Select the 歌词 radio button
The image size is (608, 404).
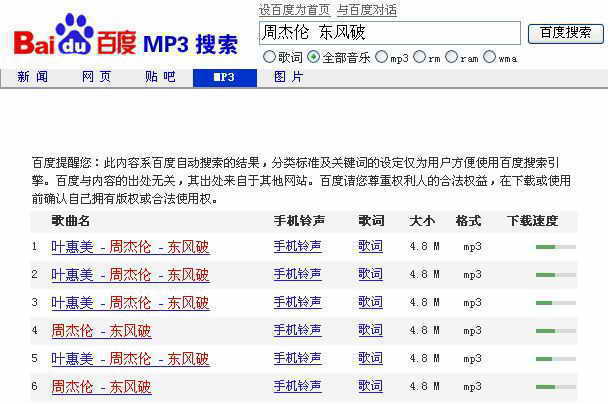click(x=269, y=57)
